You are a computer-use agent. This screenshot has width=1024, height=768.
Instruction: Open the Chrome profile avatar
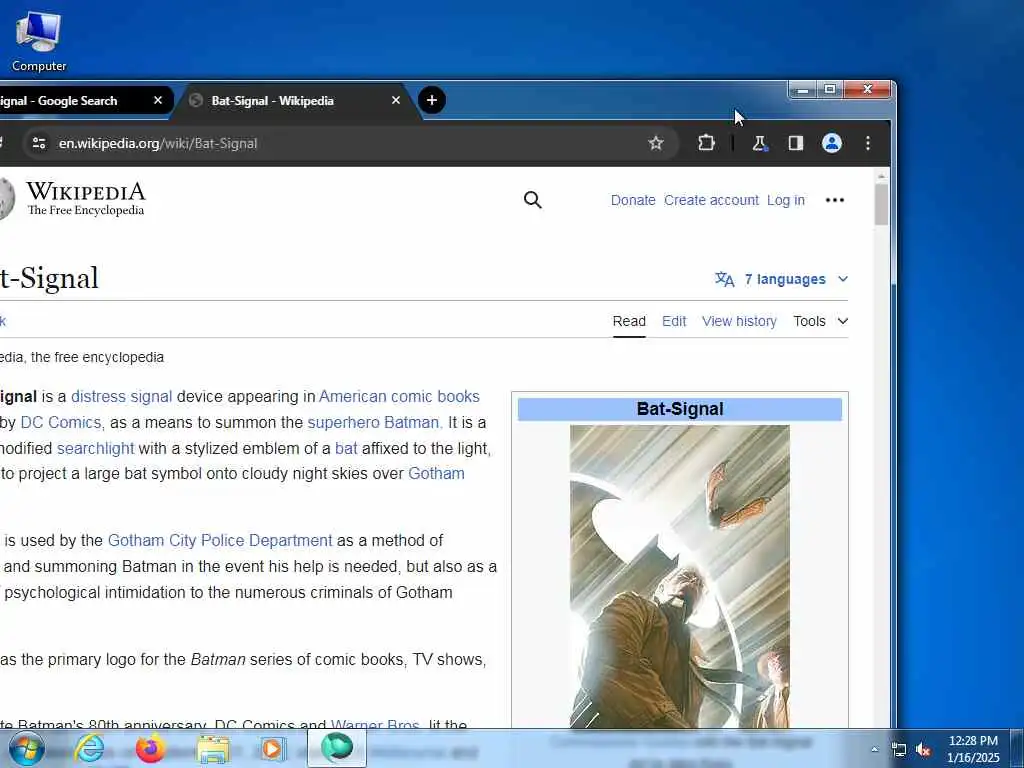[x=831, y=143]
